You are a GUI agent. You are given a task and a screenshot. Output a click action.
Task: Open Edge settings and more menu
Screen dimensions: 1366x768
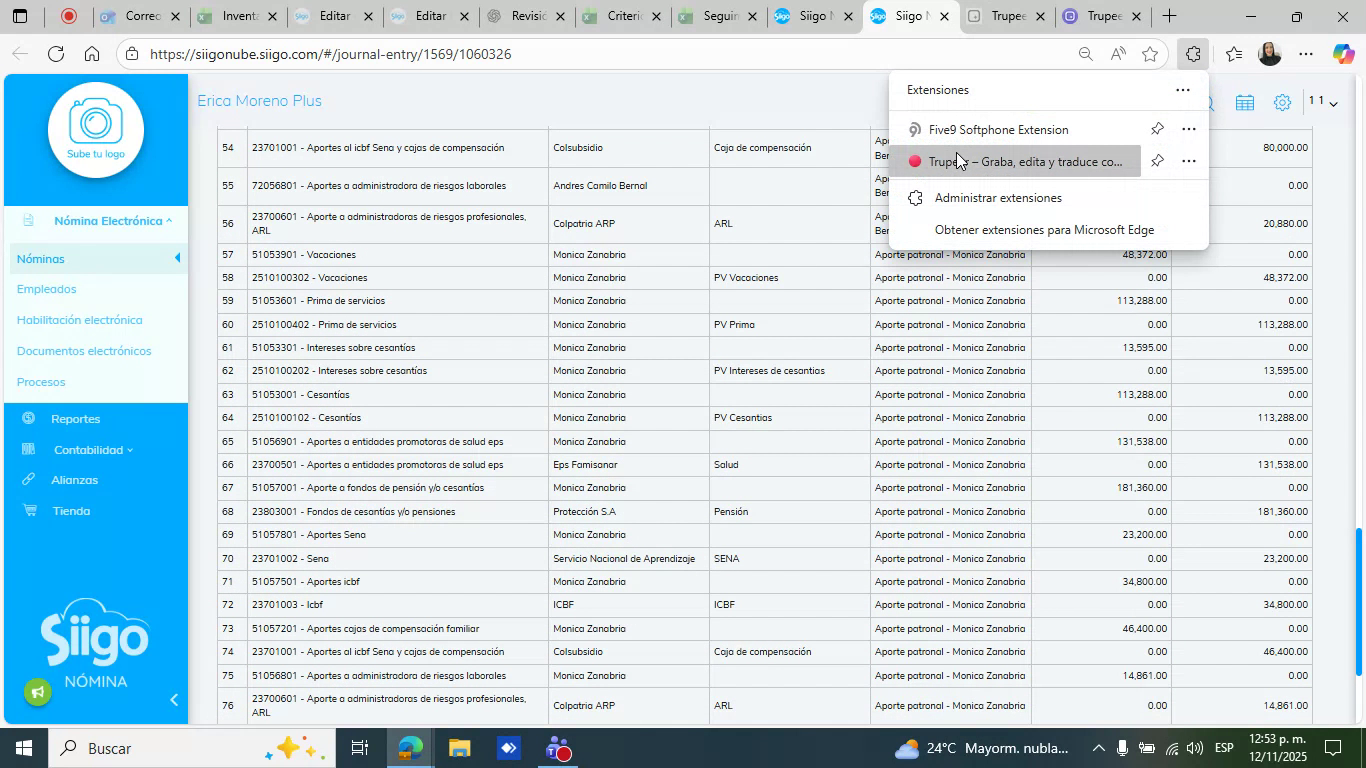coord(1306,54)
